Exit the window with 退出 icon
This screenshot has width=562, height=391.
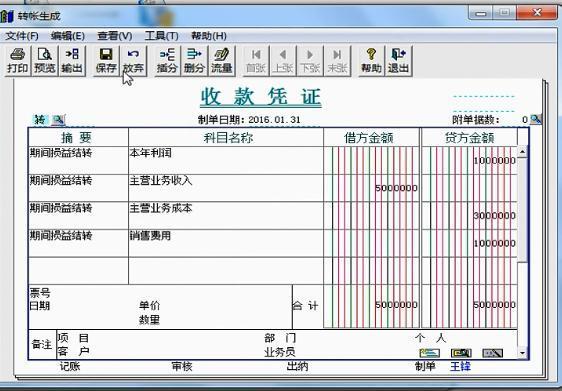point(398,61)
